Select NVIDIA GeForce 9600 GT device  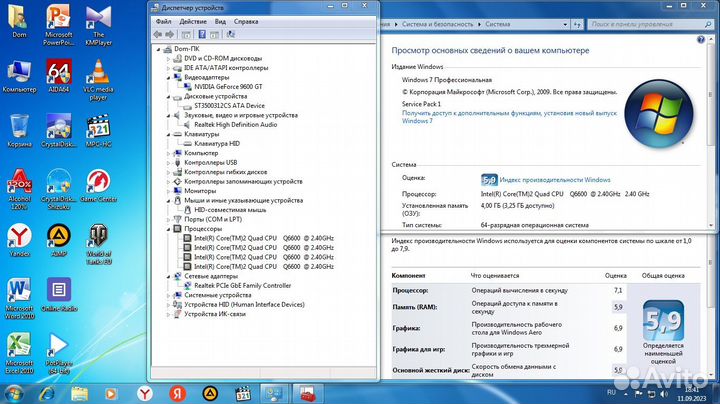(228, 87)
